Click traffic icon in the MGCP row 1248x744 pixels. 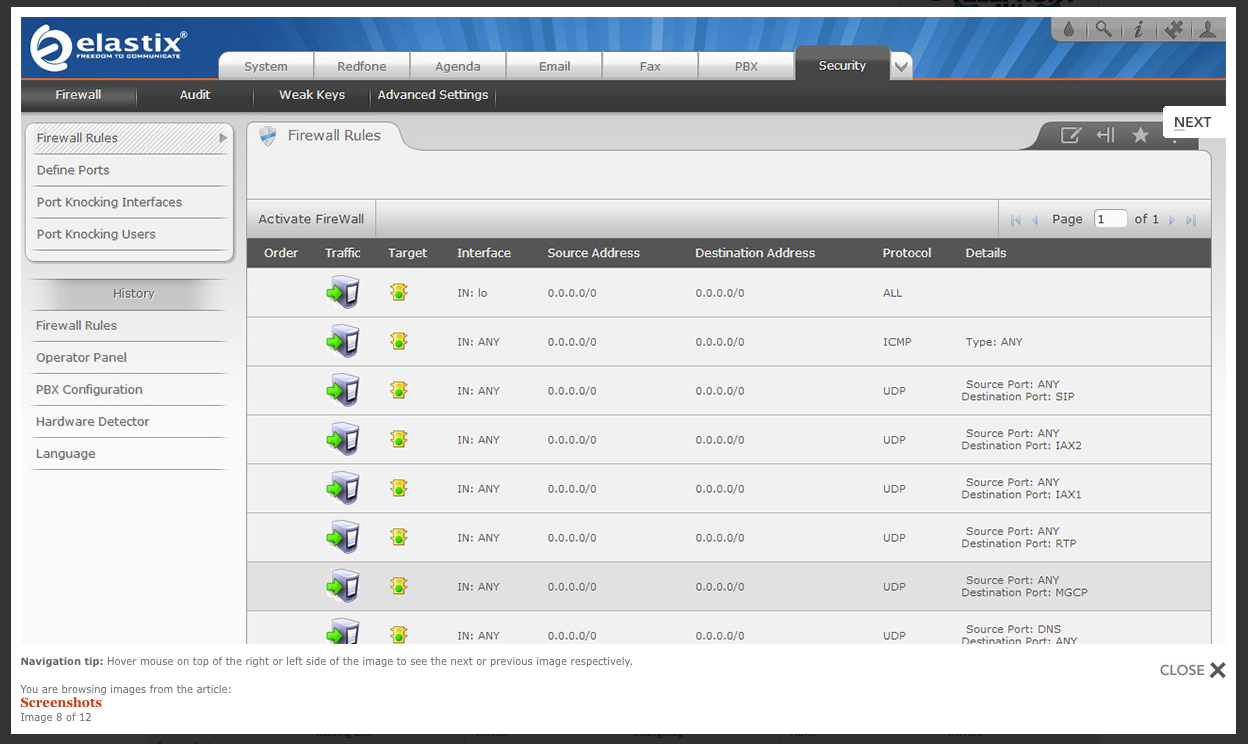point(343,587)
